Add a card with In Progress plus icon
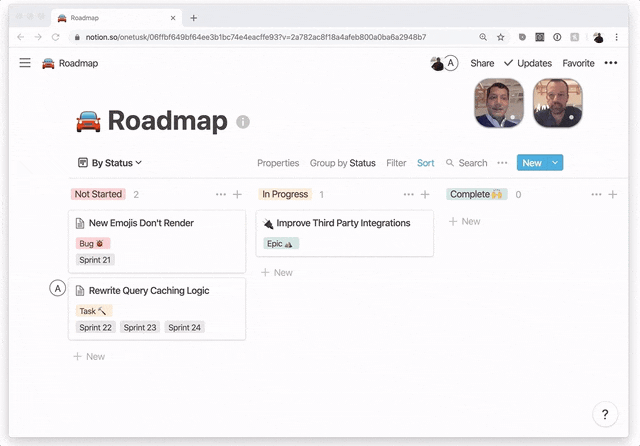This screenshot has height=446, width=640. tap(425, 195)
